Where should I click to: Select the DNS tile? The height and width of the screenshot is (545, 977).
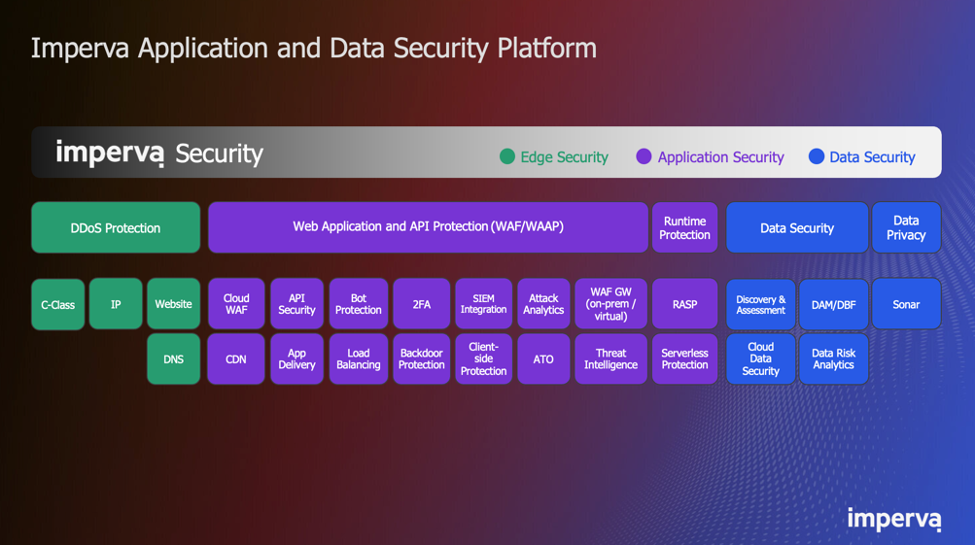coord(173,359)
